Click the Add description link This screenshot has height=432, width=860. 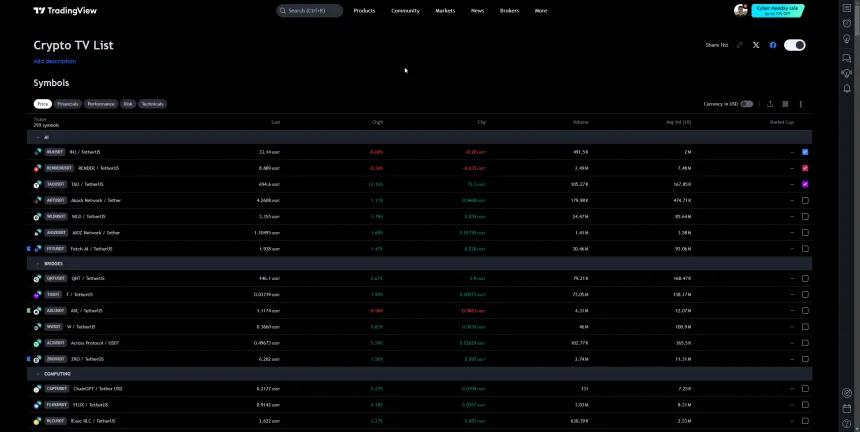[55, 61]
